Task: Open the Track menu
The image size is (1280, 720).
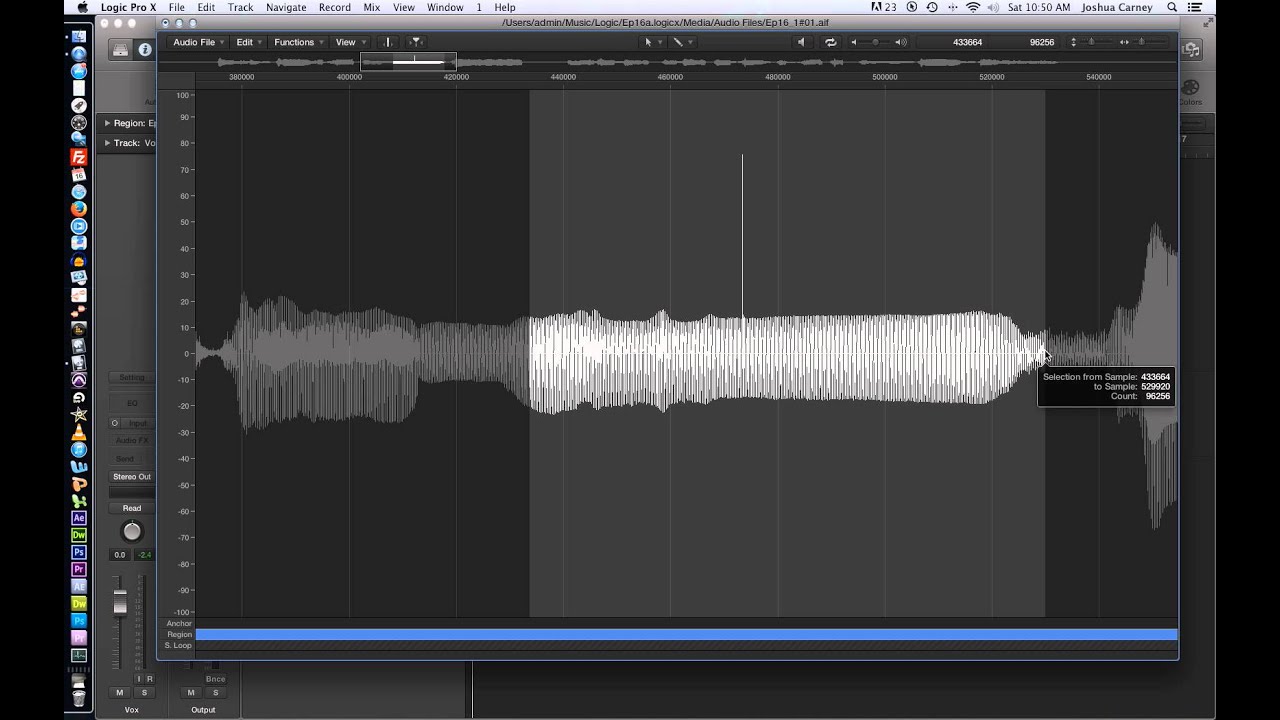Action: (x=240, y=7)
